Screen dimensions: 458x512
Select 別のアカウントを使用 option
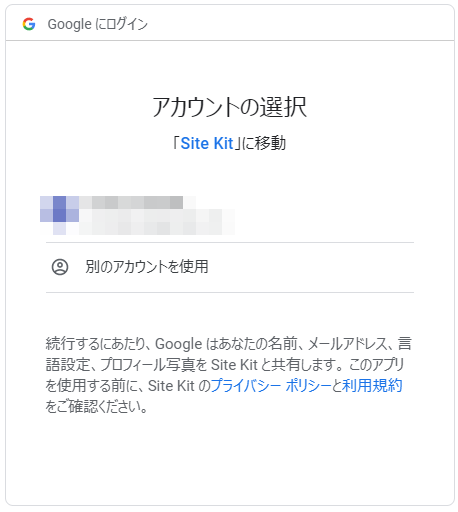(x=230, y=267)
